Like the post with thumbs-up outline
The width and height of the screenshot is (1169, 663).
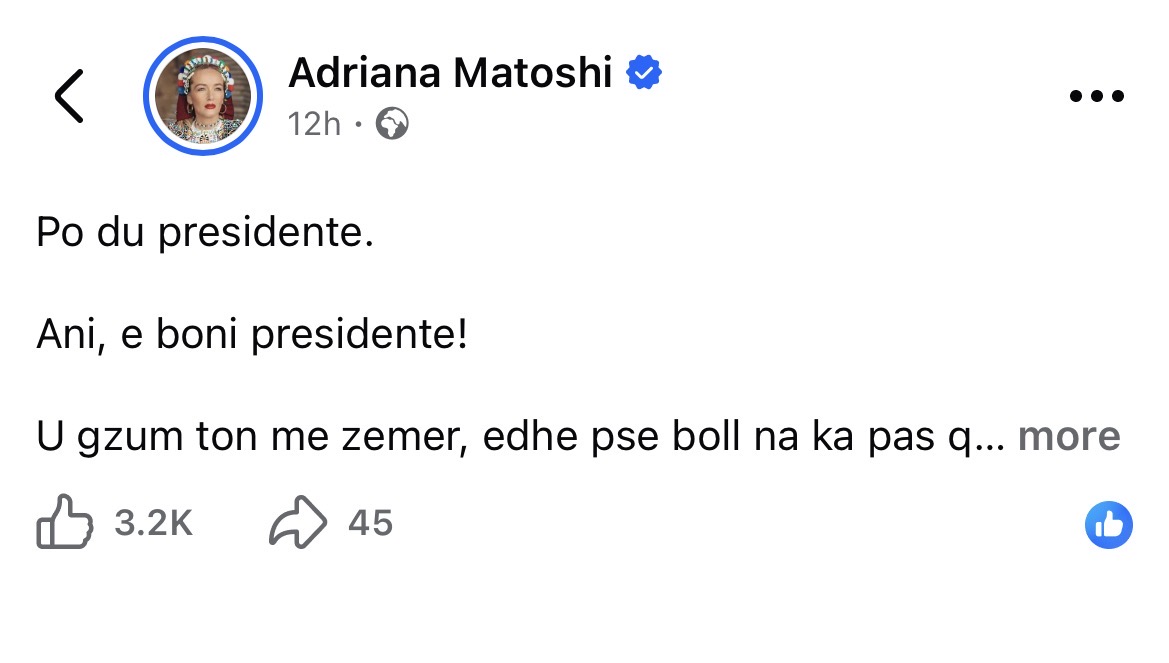65,523
